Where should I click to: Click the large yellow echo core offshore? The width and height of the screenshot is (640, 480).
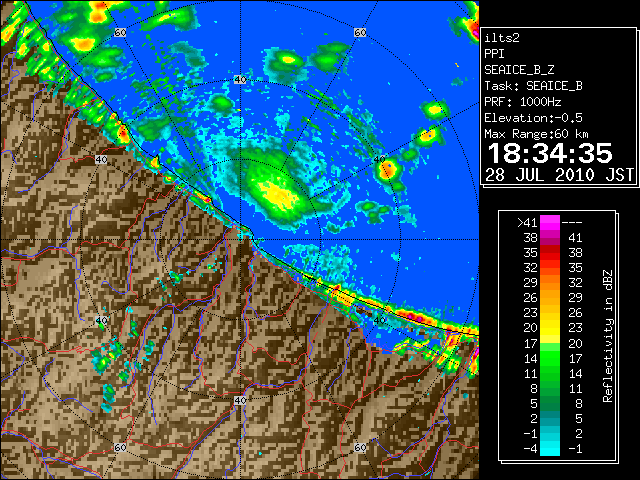279,195
